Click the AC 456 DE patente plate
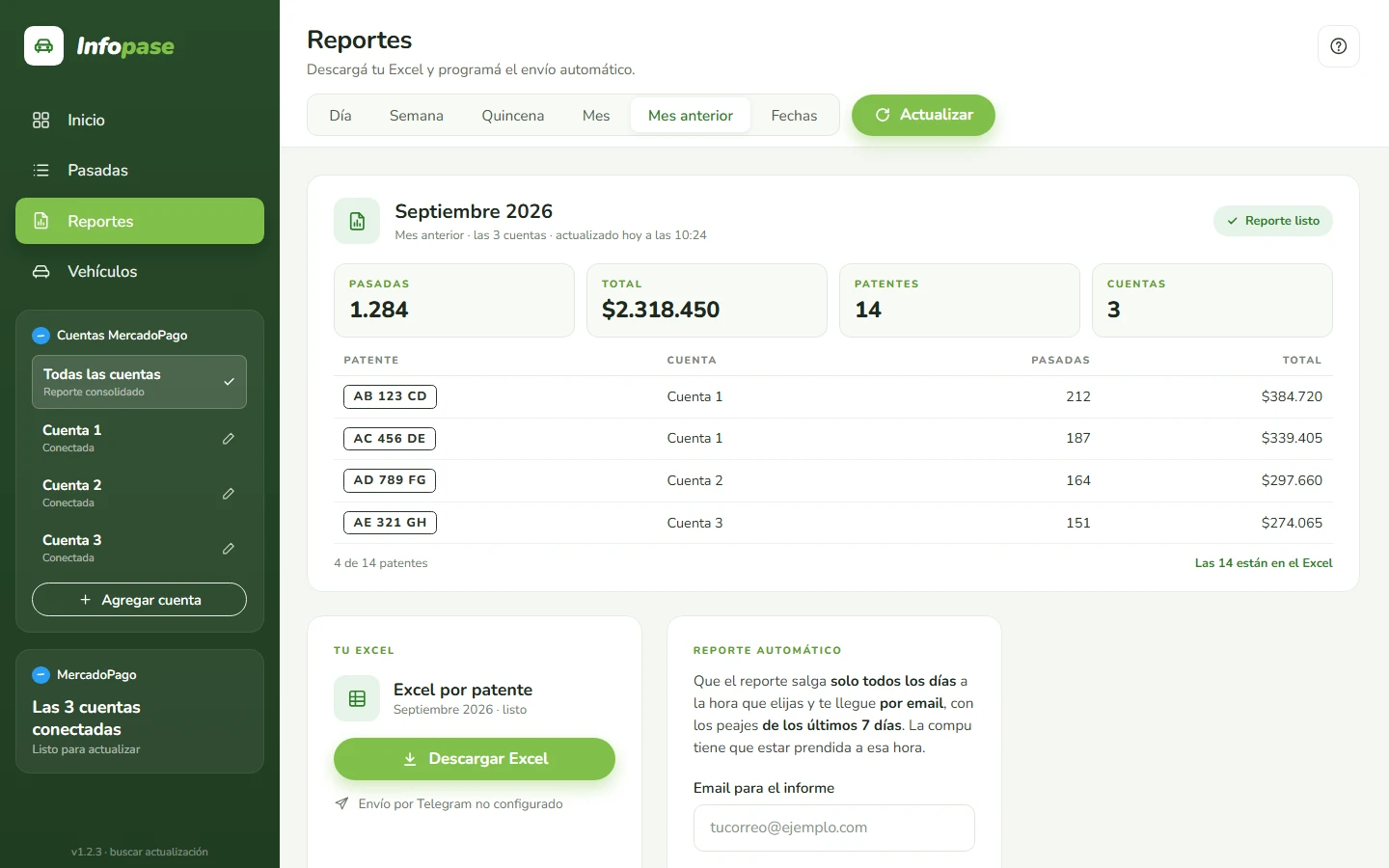The height and width of the screenshot is (868, 1389). point(390,439)
